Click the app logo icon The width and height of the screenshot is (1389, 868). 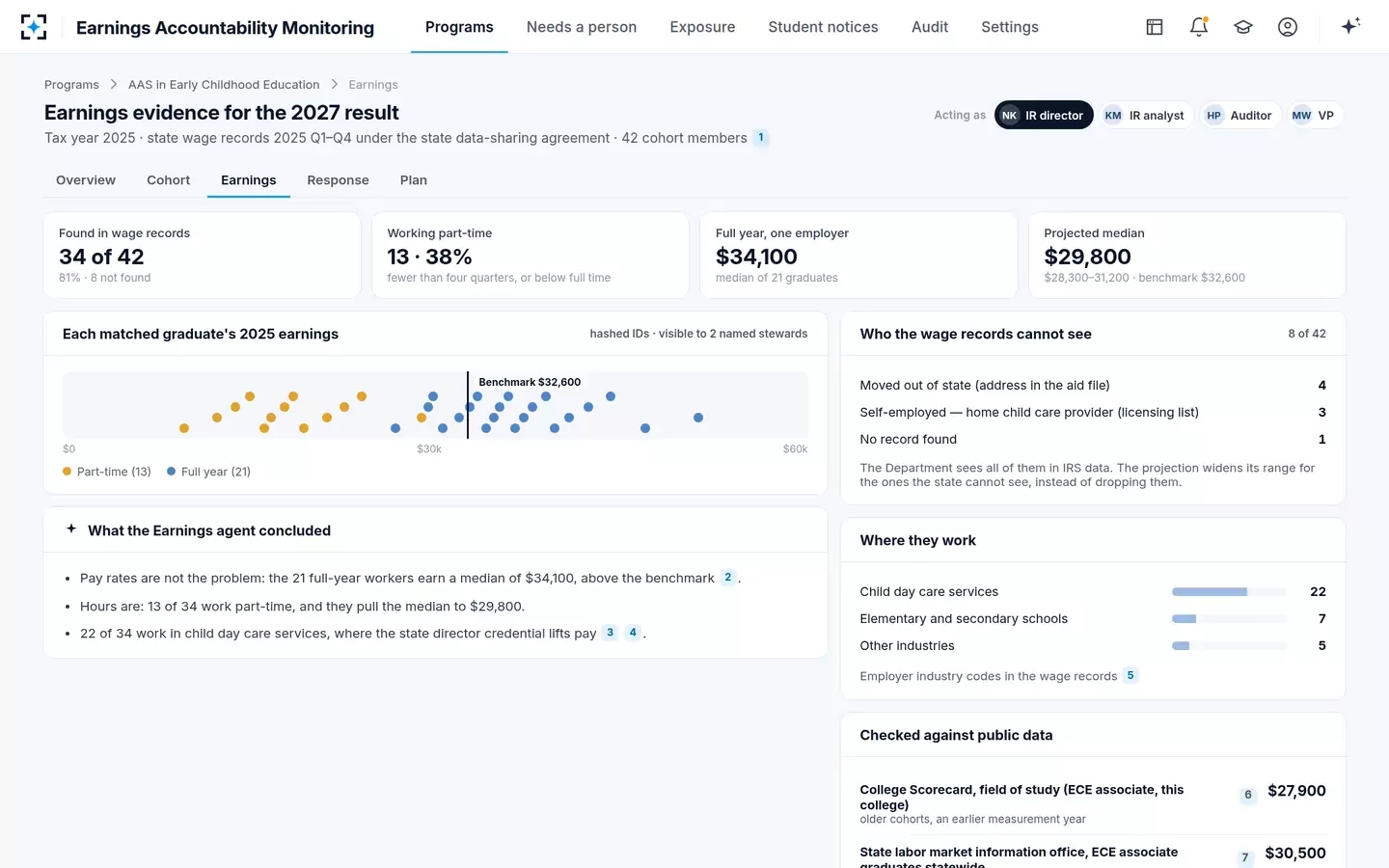[34, 27]
